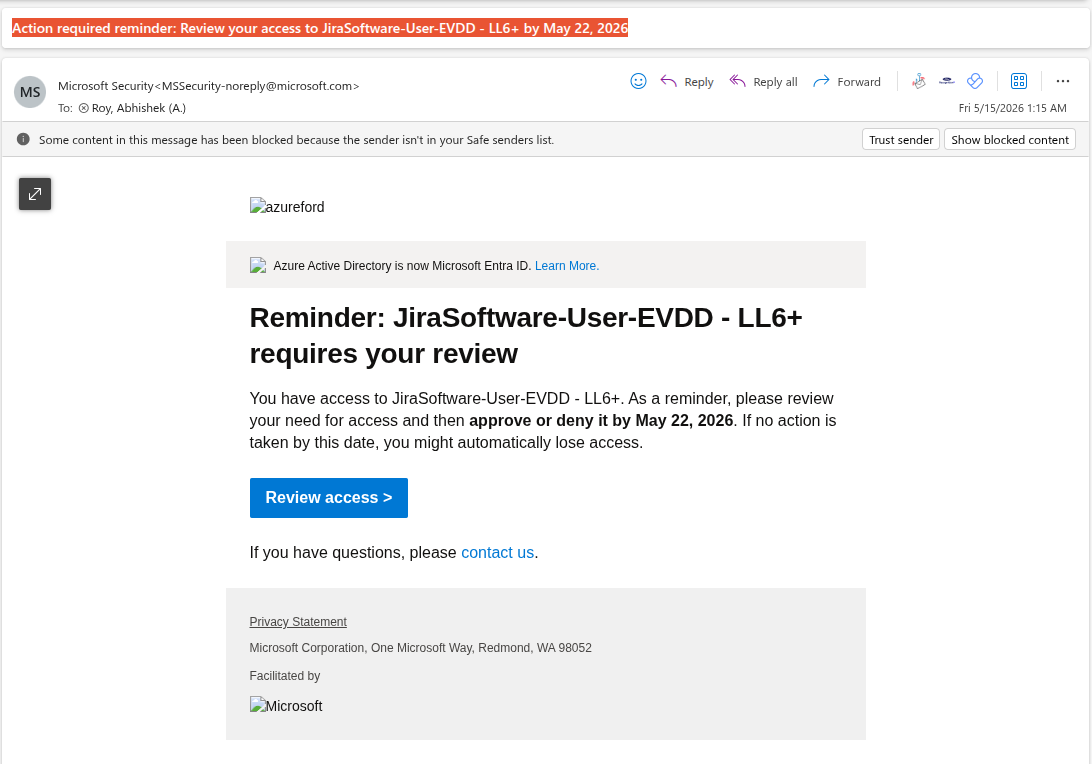This screenshot has height=764, width=1092.
Task: Open the Apps grid icon
Action: [x=1019, y=81]
